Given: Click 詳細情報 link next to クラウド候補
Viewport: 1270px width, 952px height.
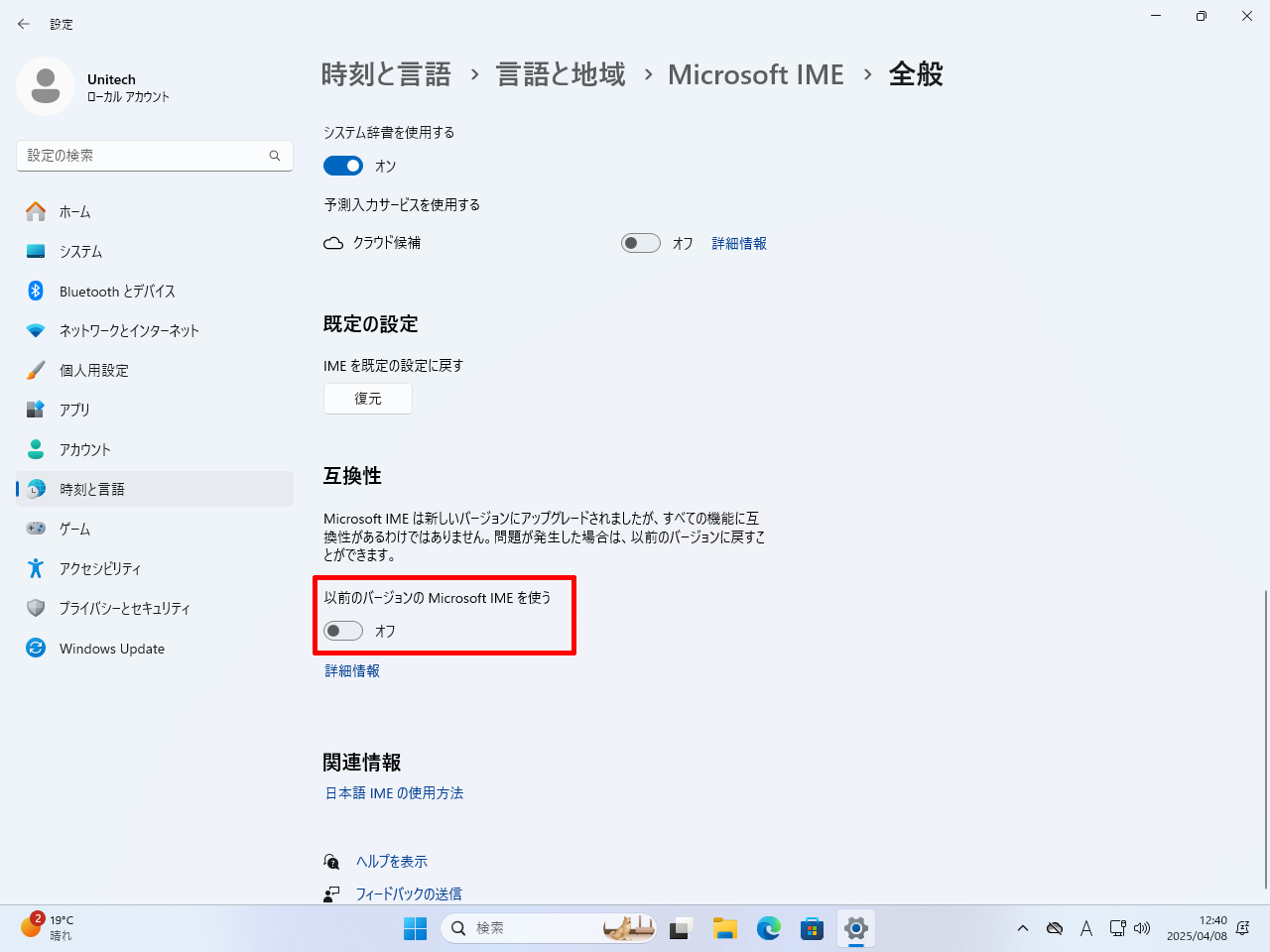Looking at the screenshot, I should (739, 243).
